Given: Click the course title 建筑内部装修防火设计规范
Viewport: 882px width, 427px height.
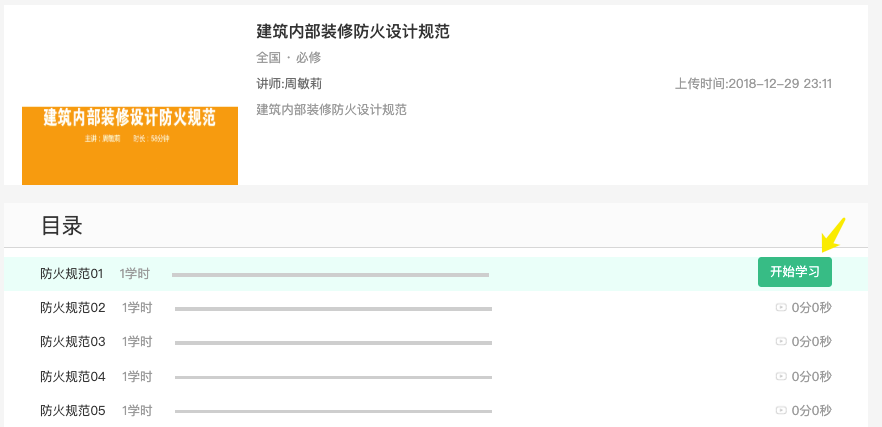Looking at the screenshot, I should coord(353,32).
